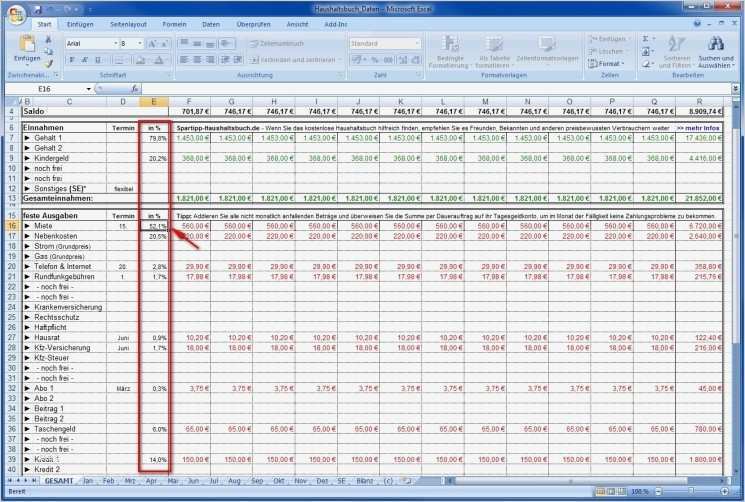This screenshot has height=502, width=745.
Task: Open the Einfügen ribbon tab
Action: (x=80, y=24)
